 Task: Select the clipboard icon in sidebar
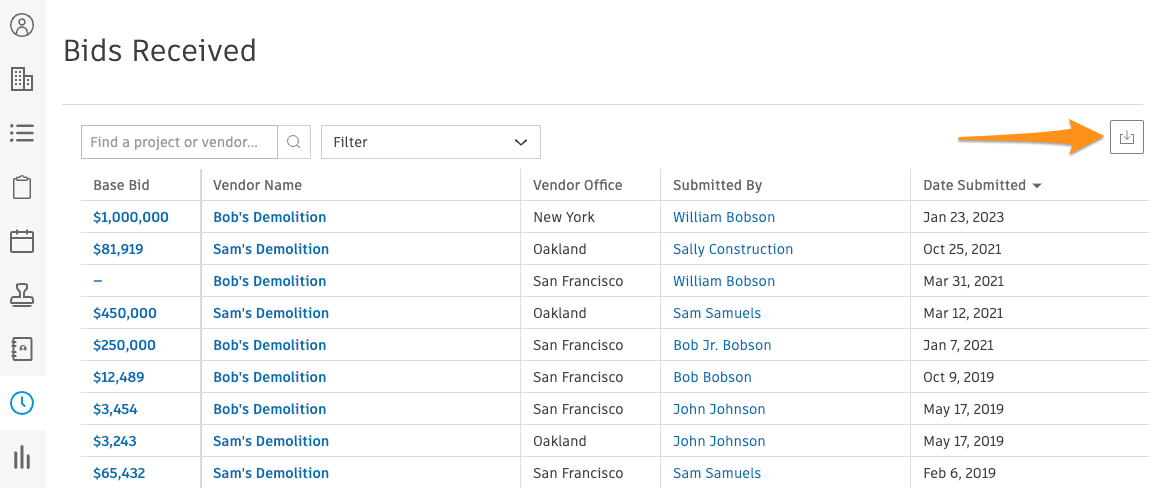pyautogui.click(x=22, y=187)
